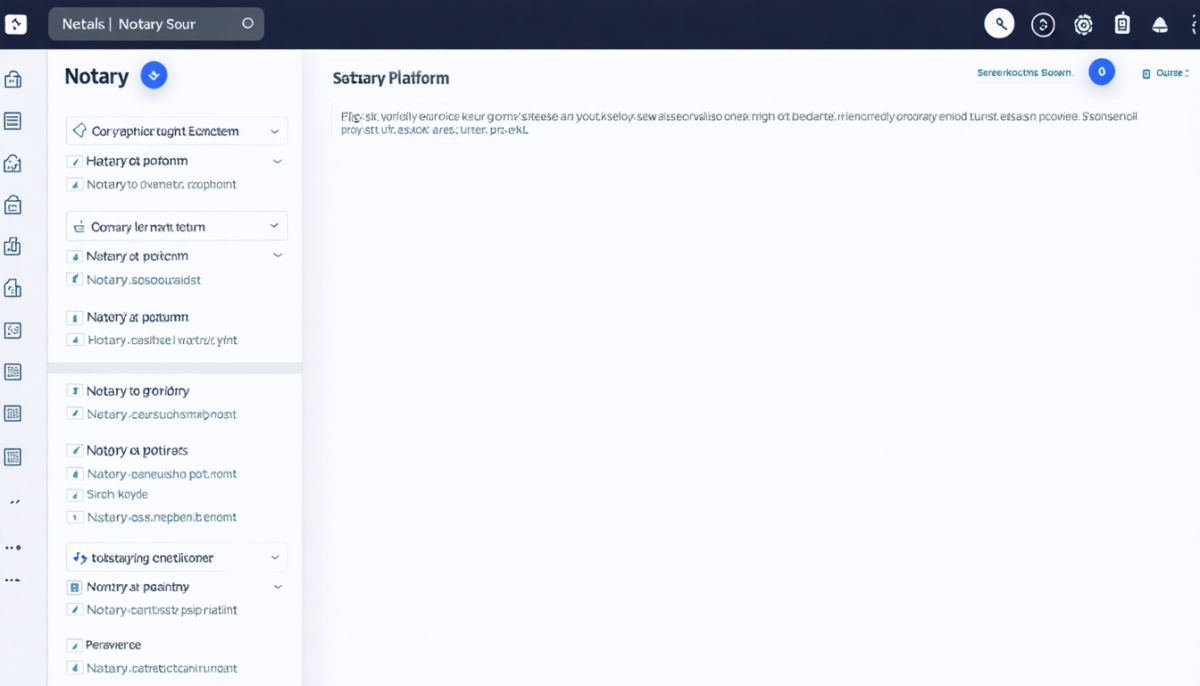Select 'Natary.catretictcanirunont' row
Viewport: 1200px width, 686px height.
click(162, 668)
